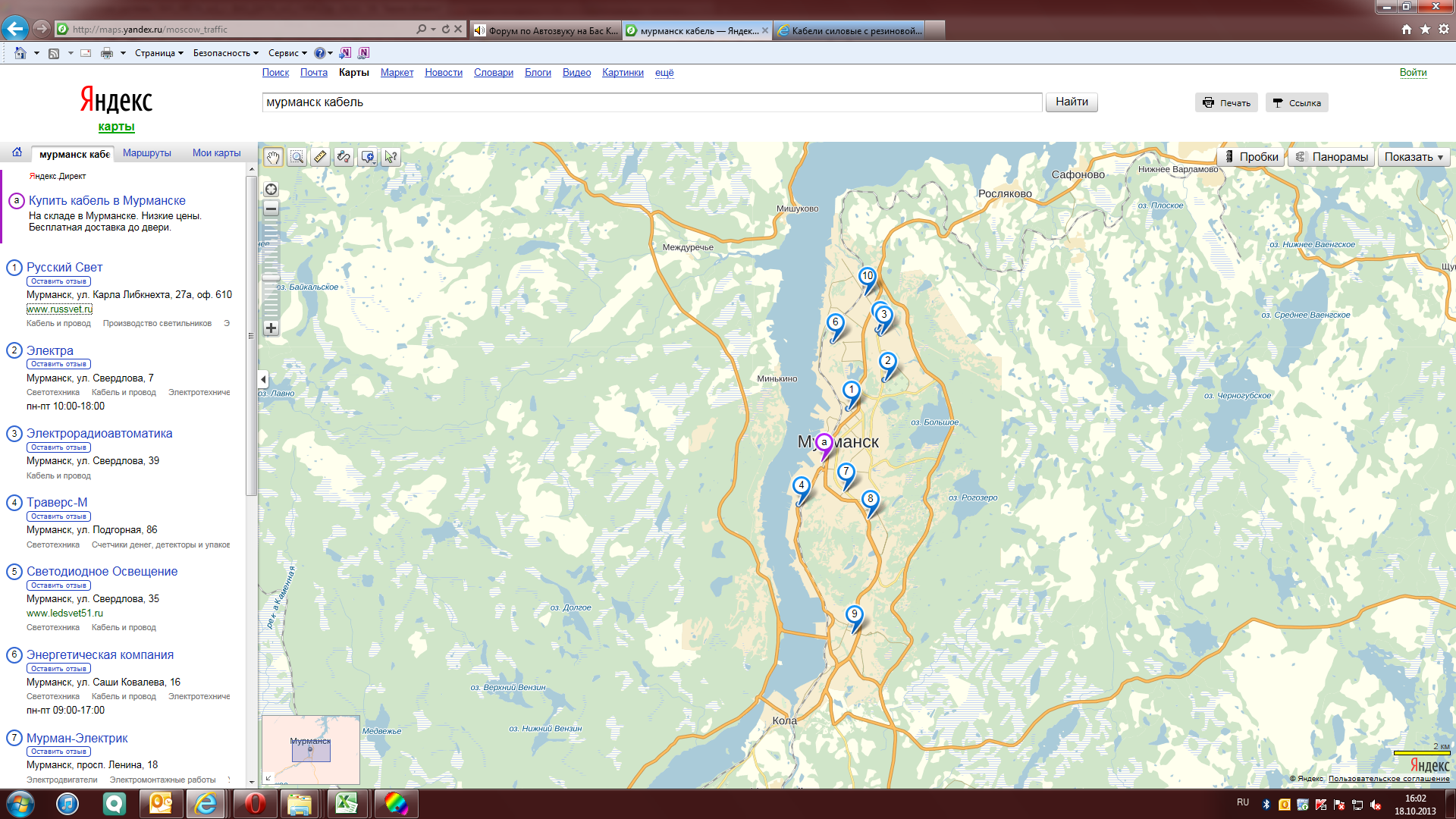
Task: Click the locate-me button on map
Action: tap(271, 190)
